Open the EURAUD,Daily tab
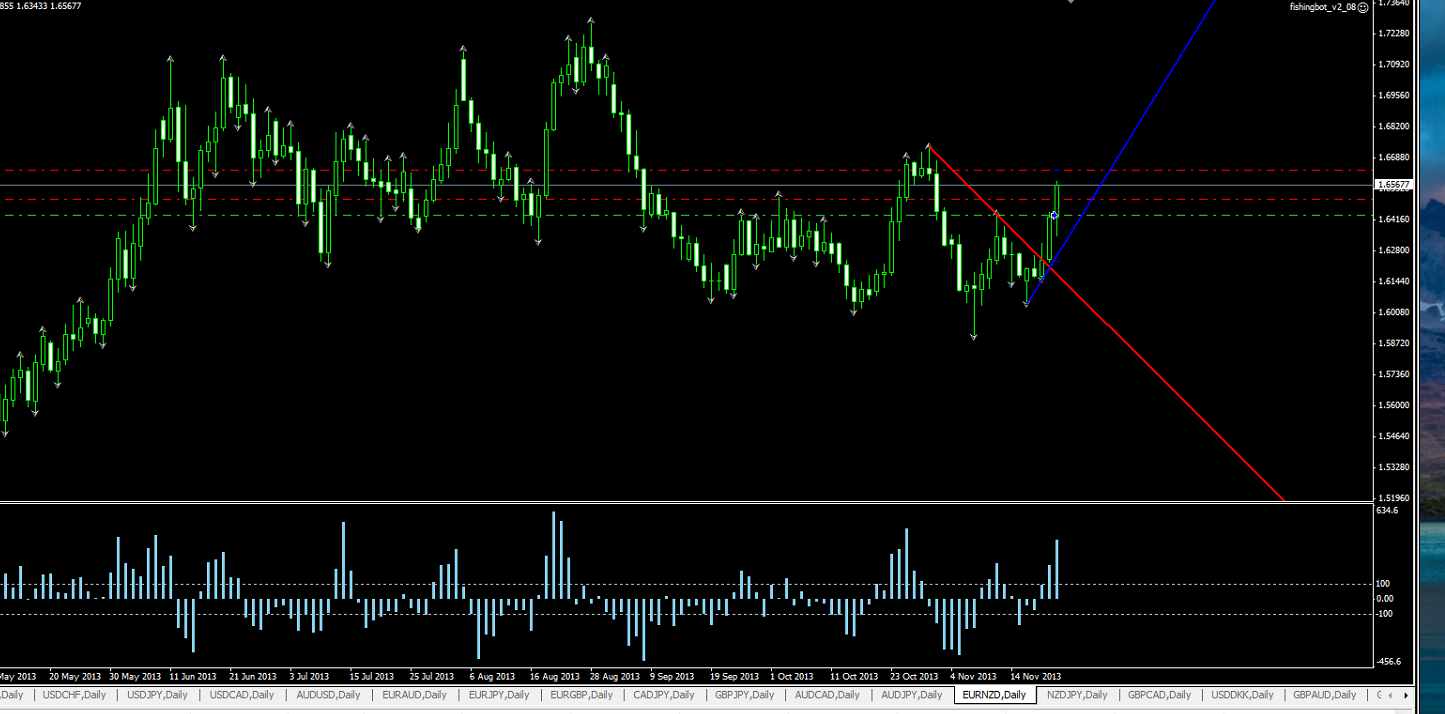The width and height of the screenshot is (1445, 714). 414,695
